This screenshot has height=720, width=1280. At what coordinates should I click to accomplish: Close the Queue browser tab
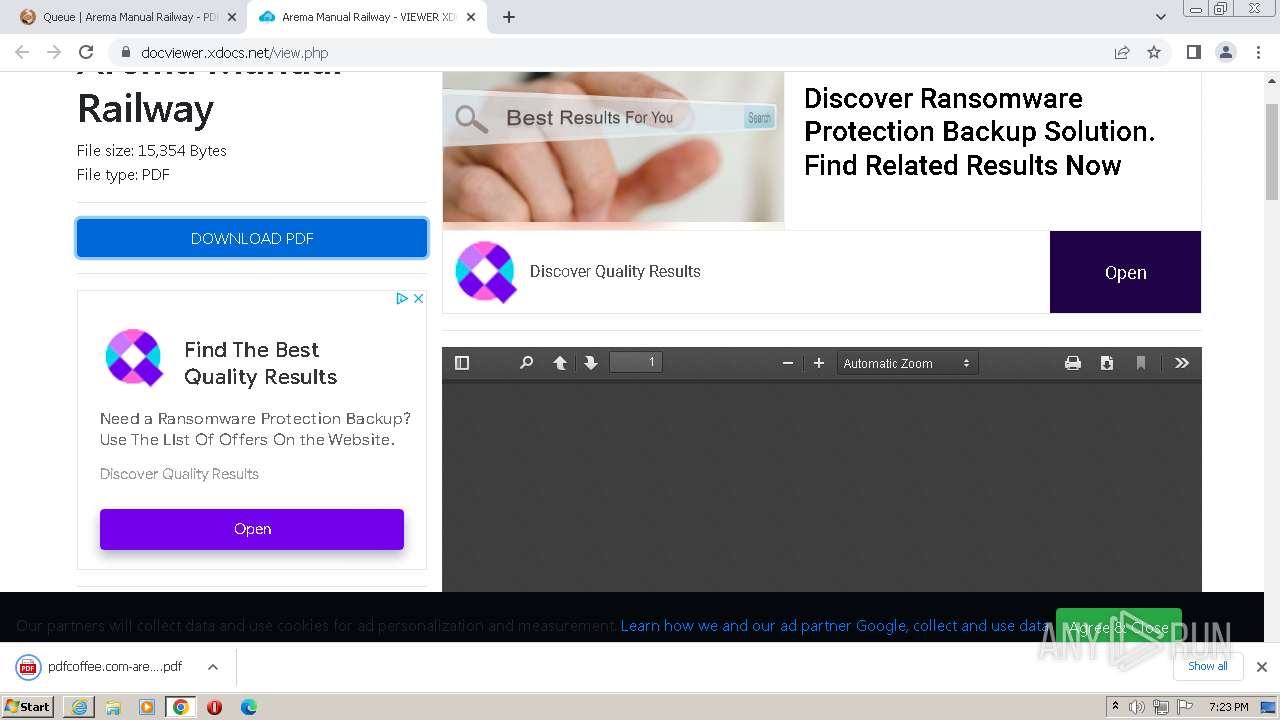coord(232,17)
